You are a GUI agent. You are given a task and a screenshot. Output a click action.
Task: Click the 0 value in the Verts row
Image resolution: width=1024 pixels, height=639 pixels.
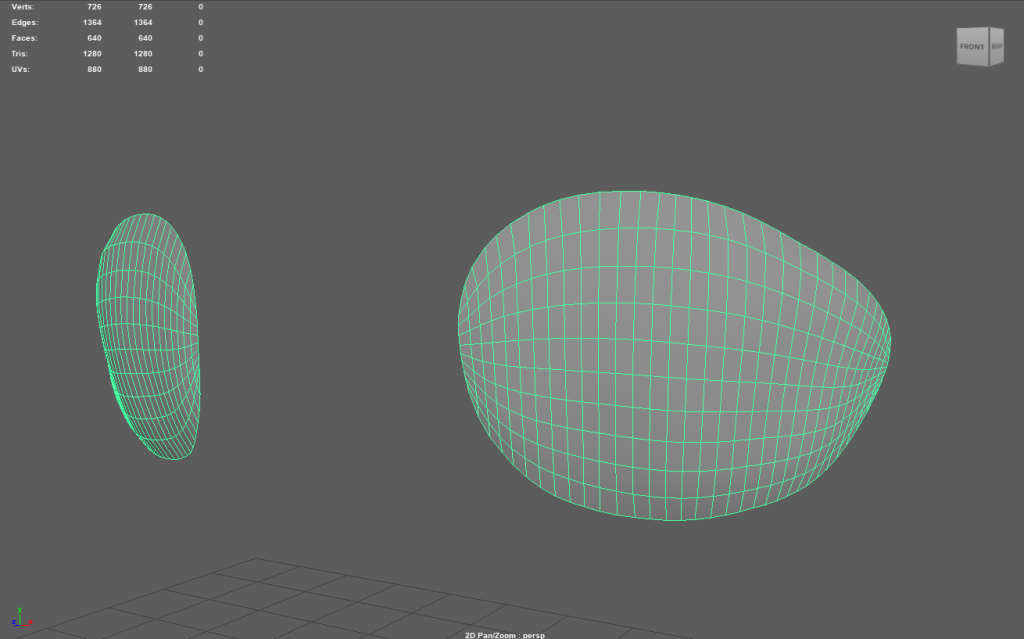[200, 7]
